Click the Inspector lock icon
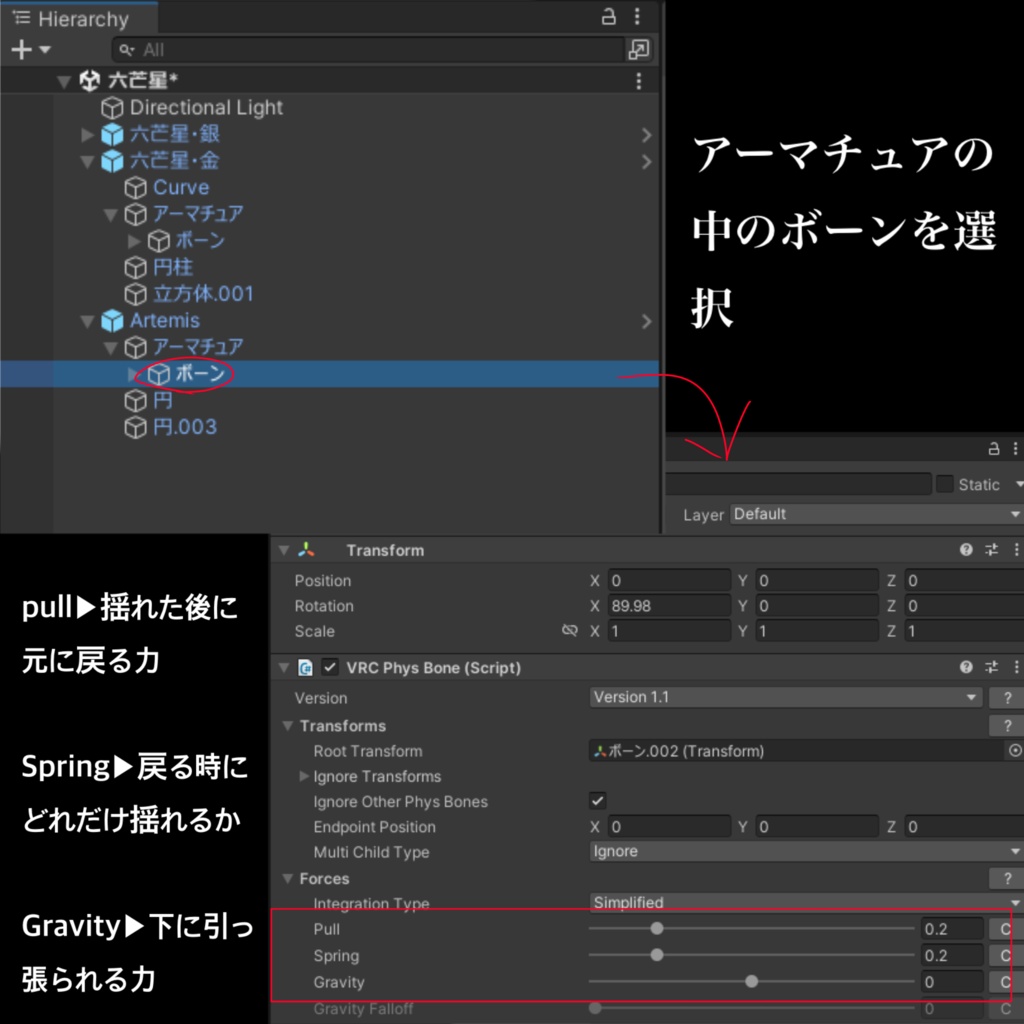 993,449
